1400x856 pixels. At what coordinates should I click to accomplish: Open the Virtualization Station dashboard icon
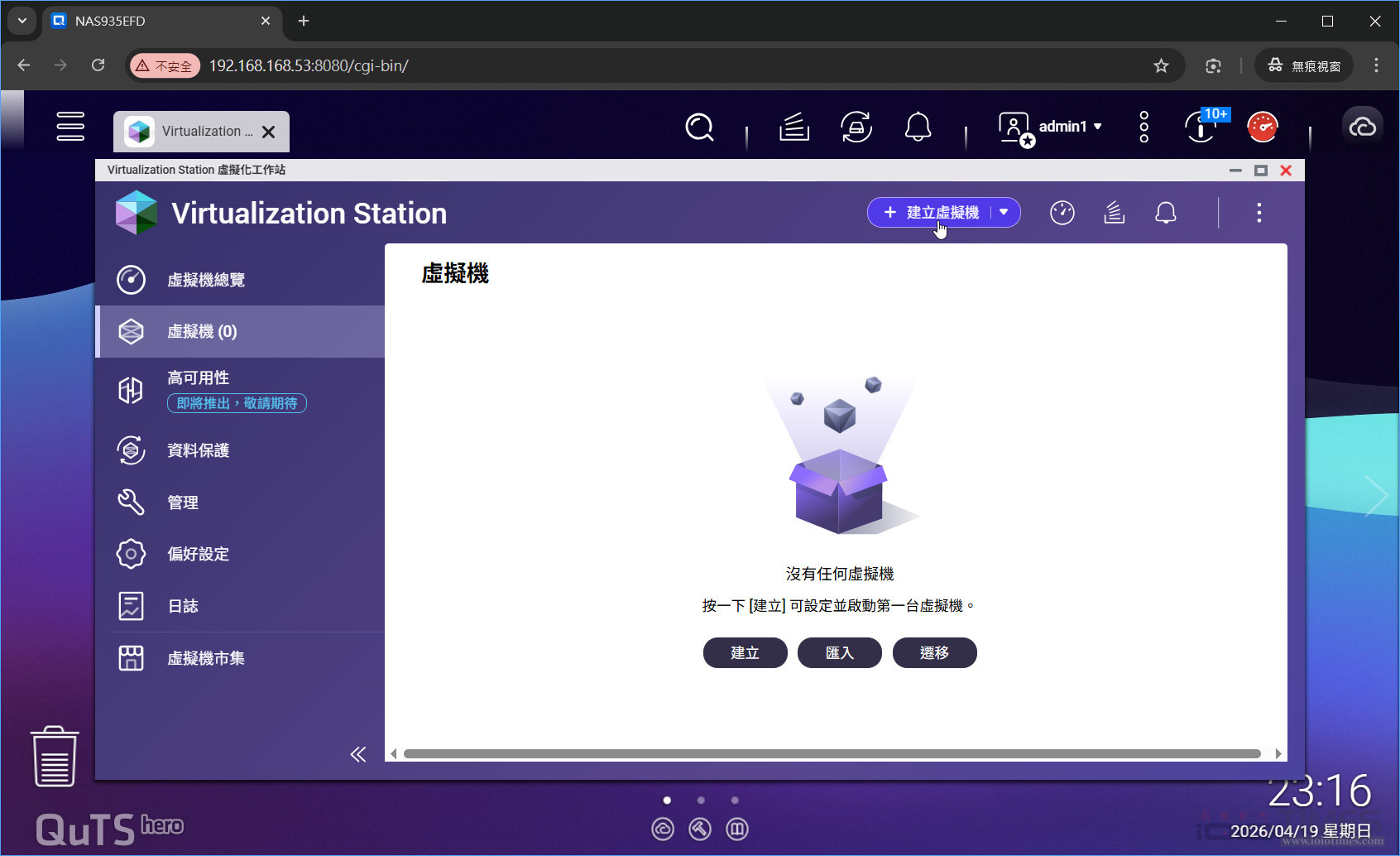pos(1062,213)
